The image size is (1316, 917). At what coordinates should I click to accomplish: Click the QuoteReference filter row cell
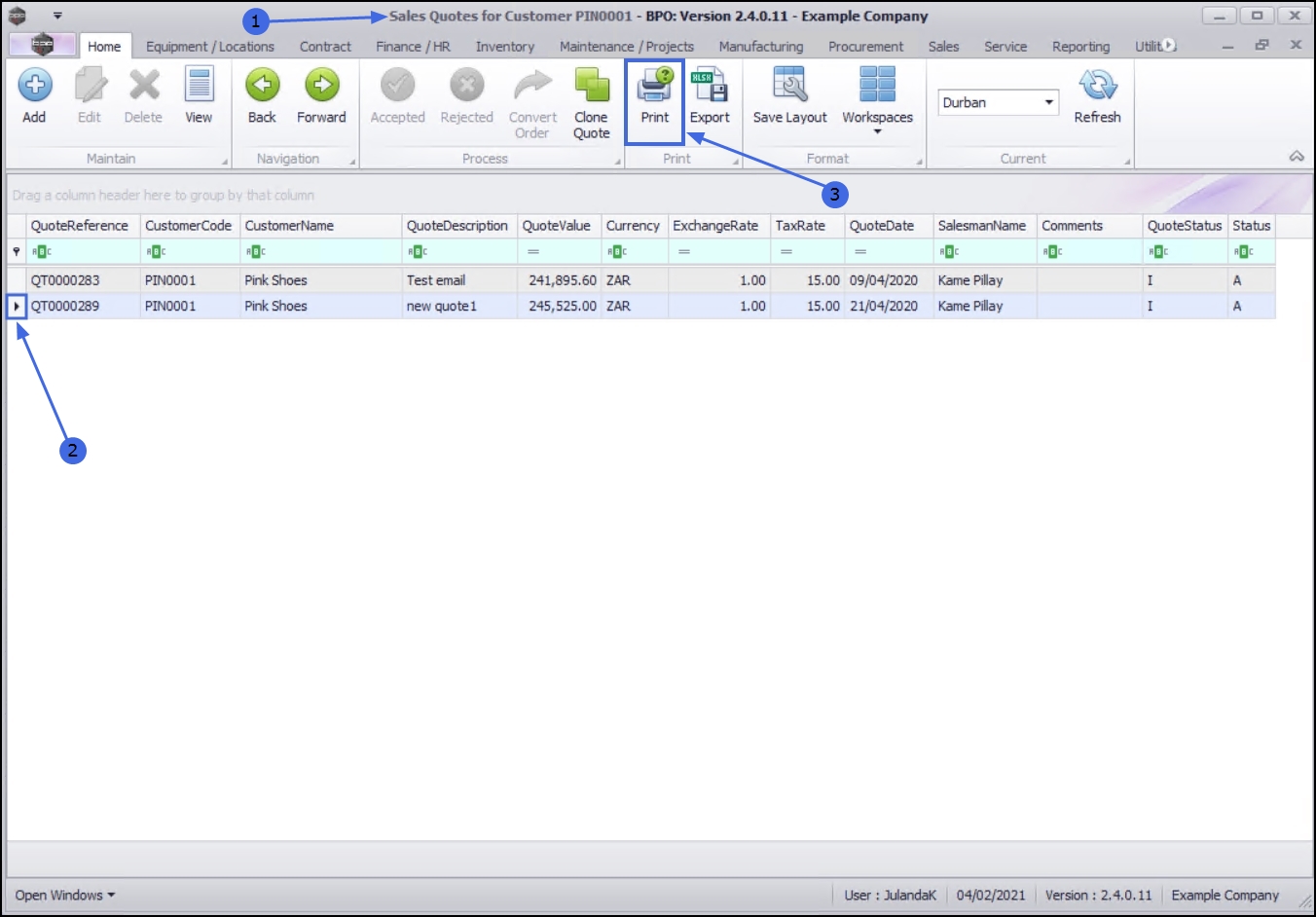84,251
